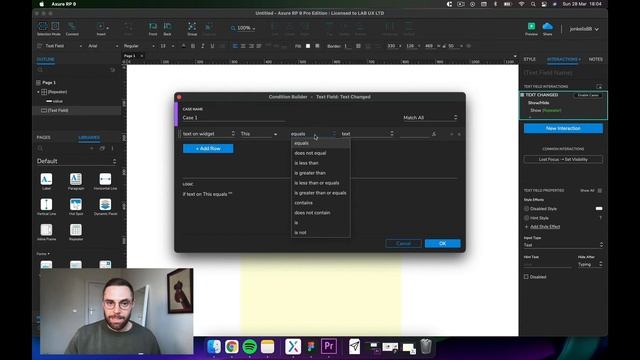
Task: Open the 'This' widget target dropdown
Action: point(259,134)
